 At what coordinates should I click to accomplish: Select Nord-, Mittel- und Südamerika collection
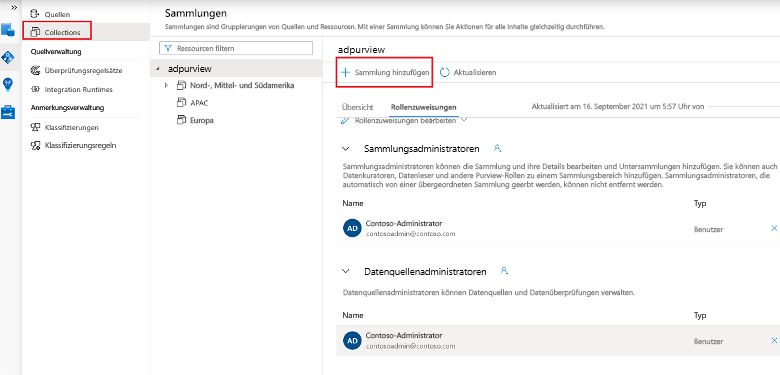pos(242,86)
